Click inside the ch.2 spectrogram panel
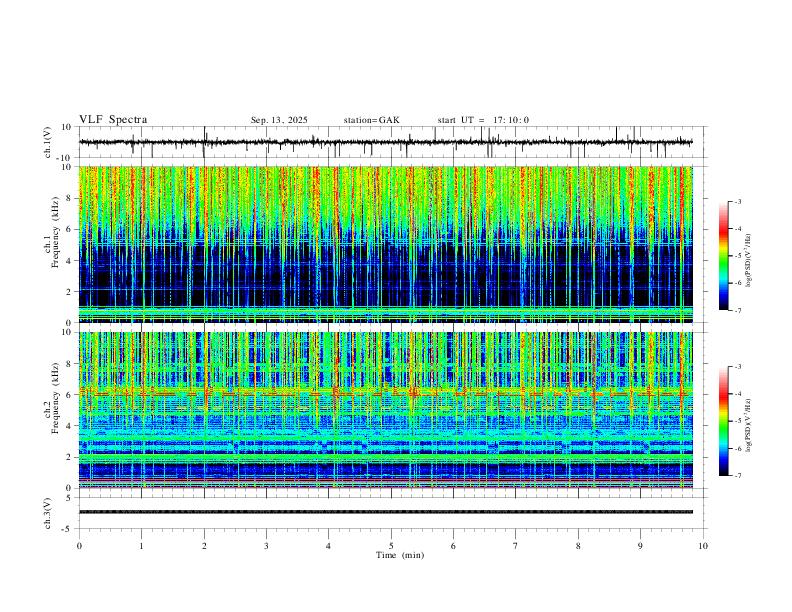The height and width of the screenshot is (612, 792). pyautogui.click(x=386, y=410)
